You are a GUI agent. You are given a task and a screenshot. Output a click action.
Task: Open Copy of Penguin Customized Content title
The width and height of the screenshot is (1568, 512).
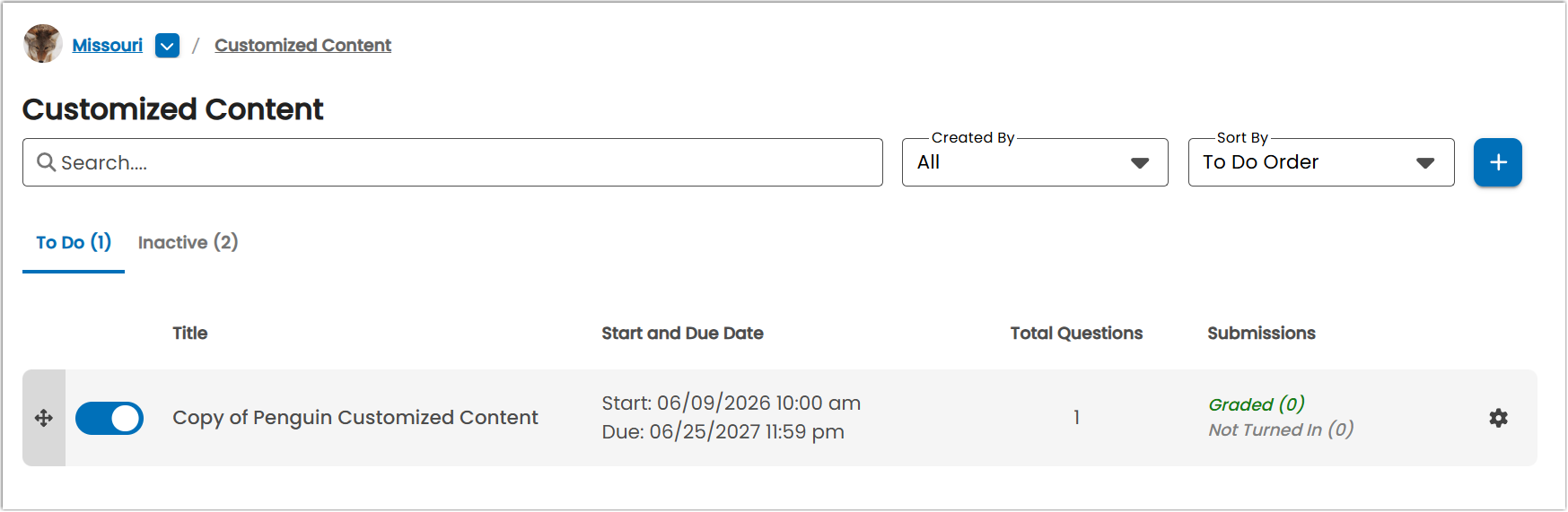pos(355,418)
